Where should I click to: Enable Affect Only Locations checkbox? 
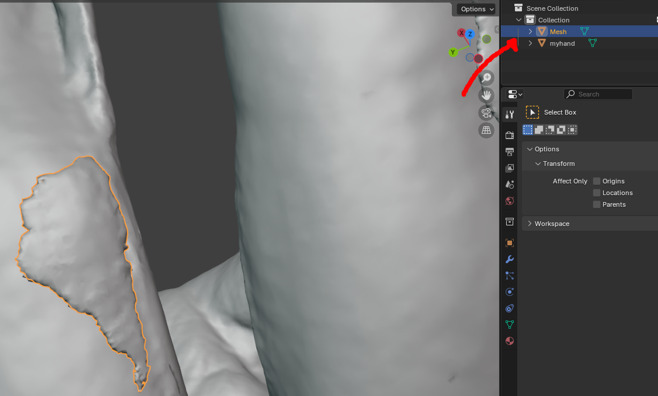(596, 193)
